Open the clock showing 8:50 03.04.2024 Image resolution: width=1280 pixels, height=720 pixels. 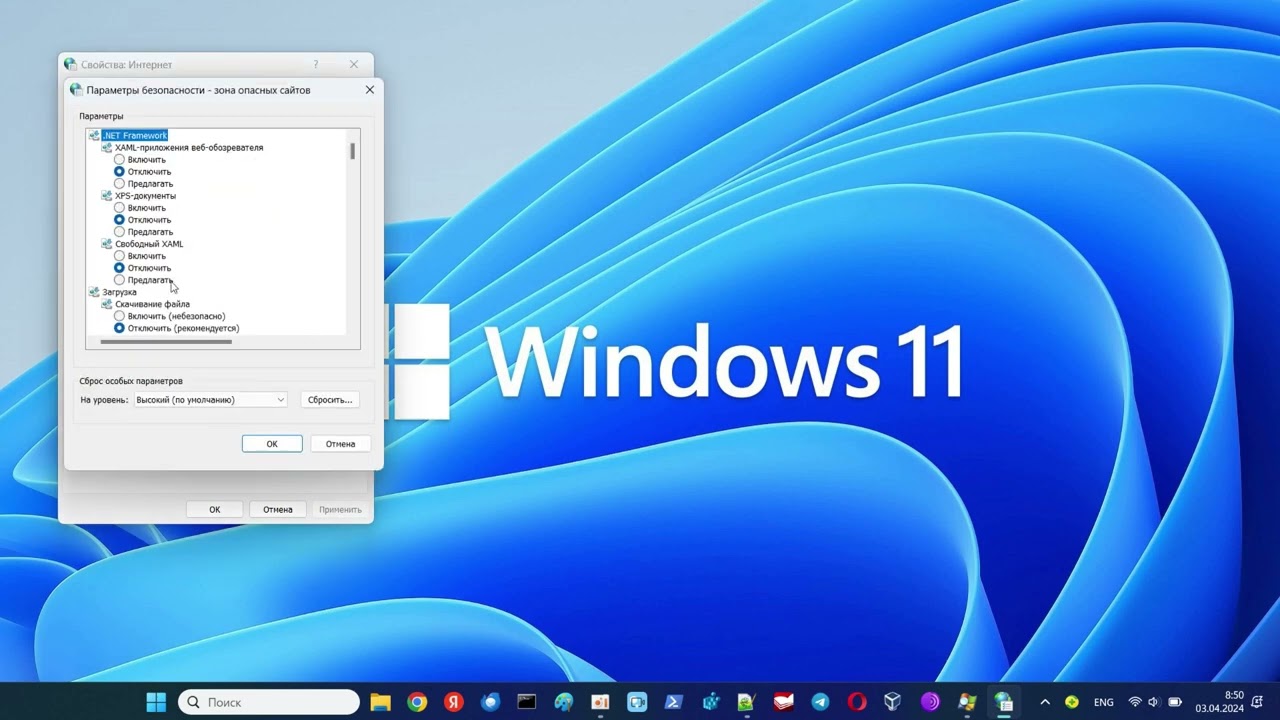1220,702
